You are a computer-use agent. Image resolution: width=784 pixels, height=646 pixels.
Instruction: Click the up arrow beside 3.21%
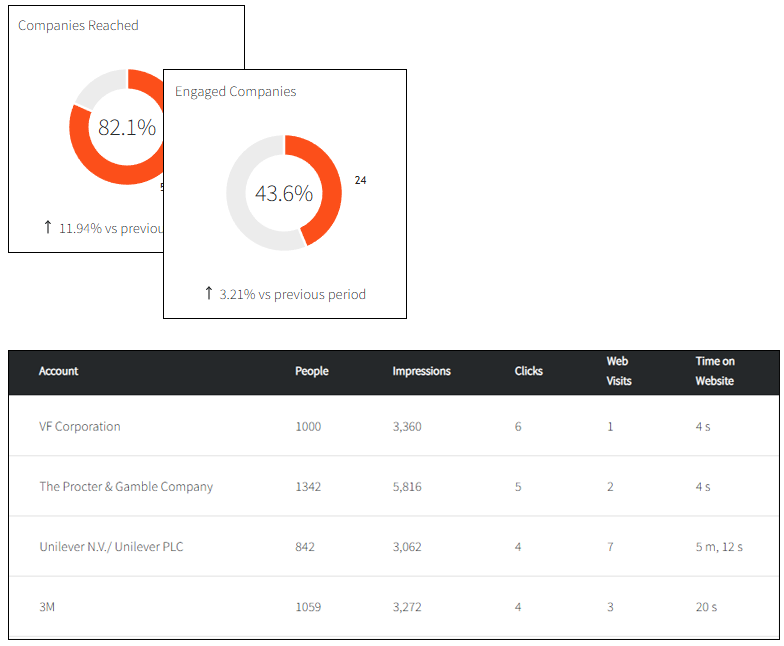[x=209, y=293]
